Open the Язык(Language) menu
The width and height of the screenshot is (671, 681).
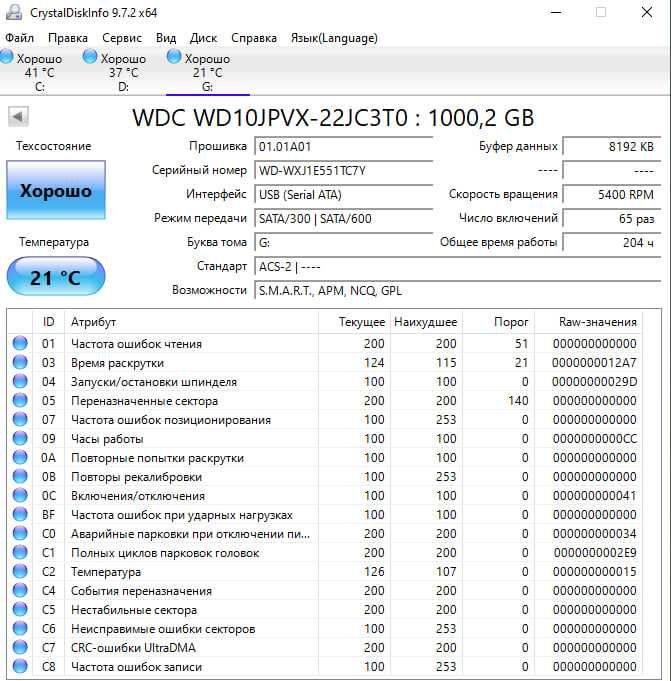click(334, 38)
